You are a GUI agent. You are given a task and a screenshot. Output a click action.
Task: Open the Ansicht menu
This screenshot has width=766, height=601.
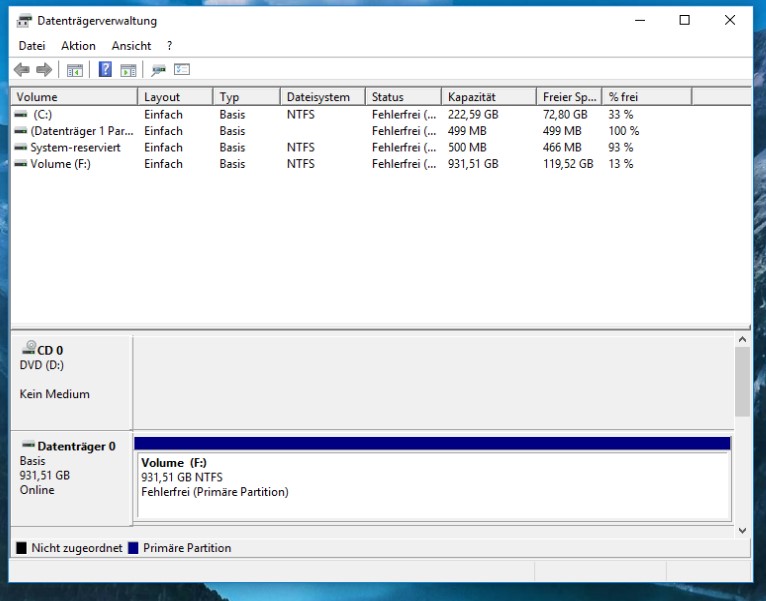(x=131, y=46)
